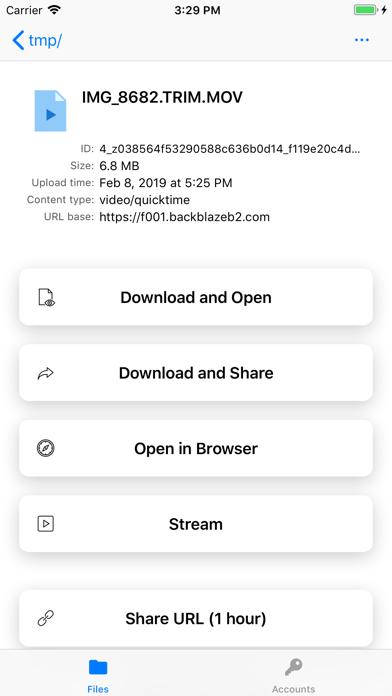
Task: Tap the Download and Share button
Action: pyautogui.click(x=196, y=373)
